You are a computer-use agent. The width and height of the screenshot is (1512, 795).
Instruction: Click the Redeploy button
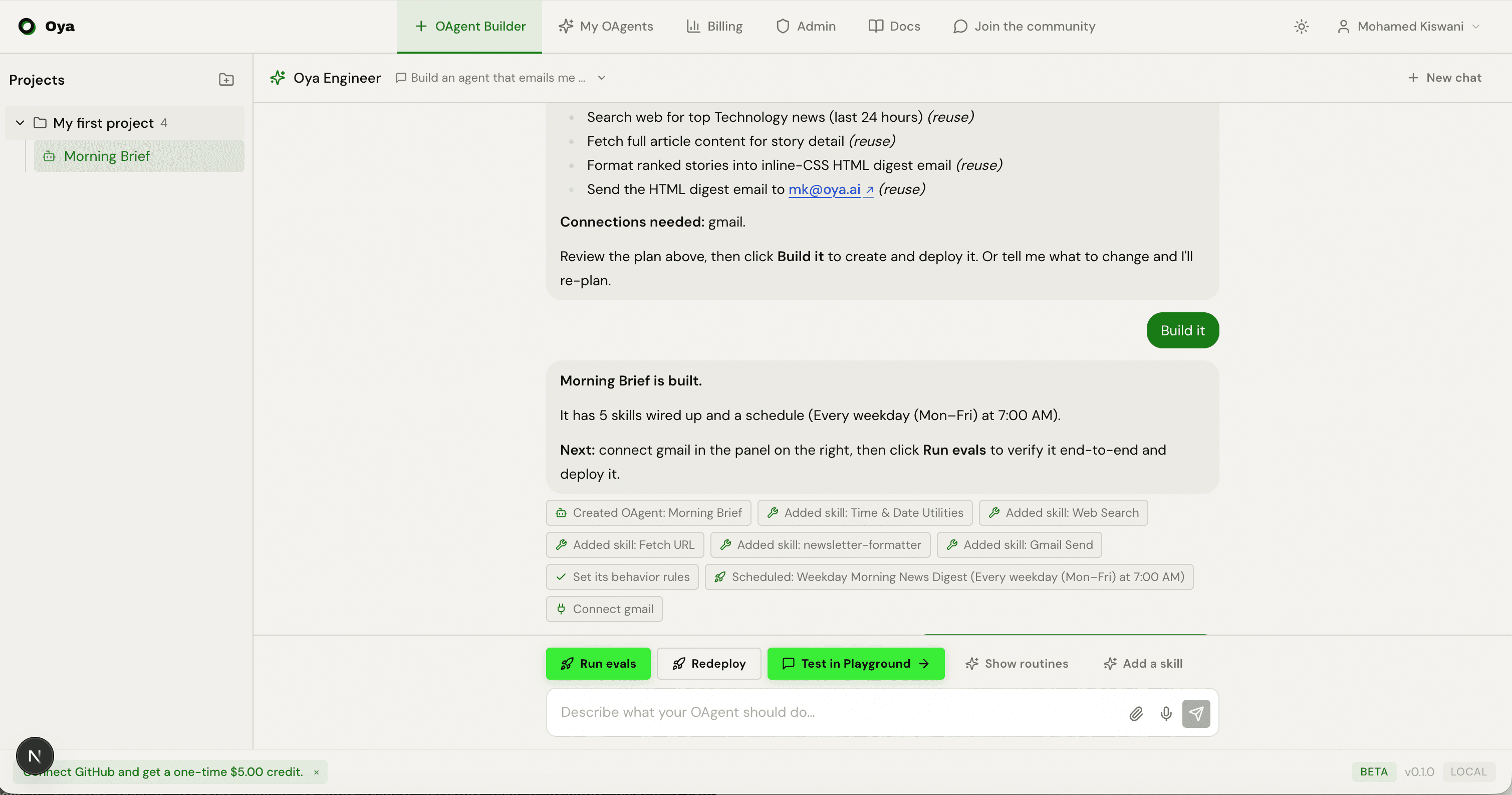click(708, 664)
